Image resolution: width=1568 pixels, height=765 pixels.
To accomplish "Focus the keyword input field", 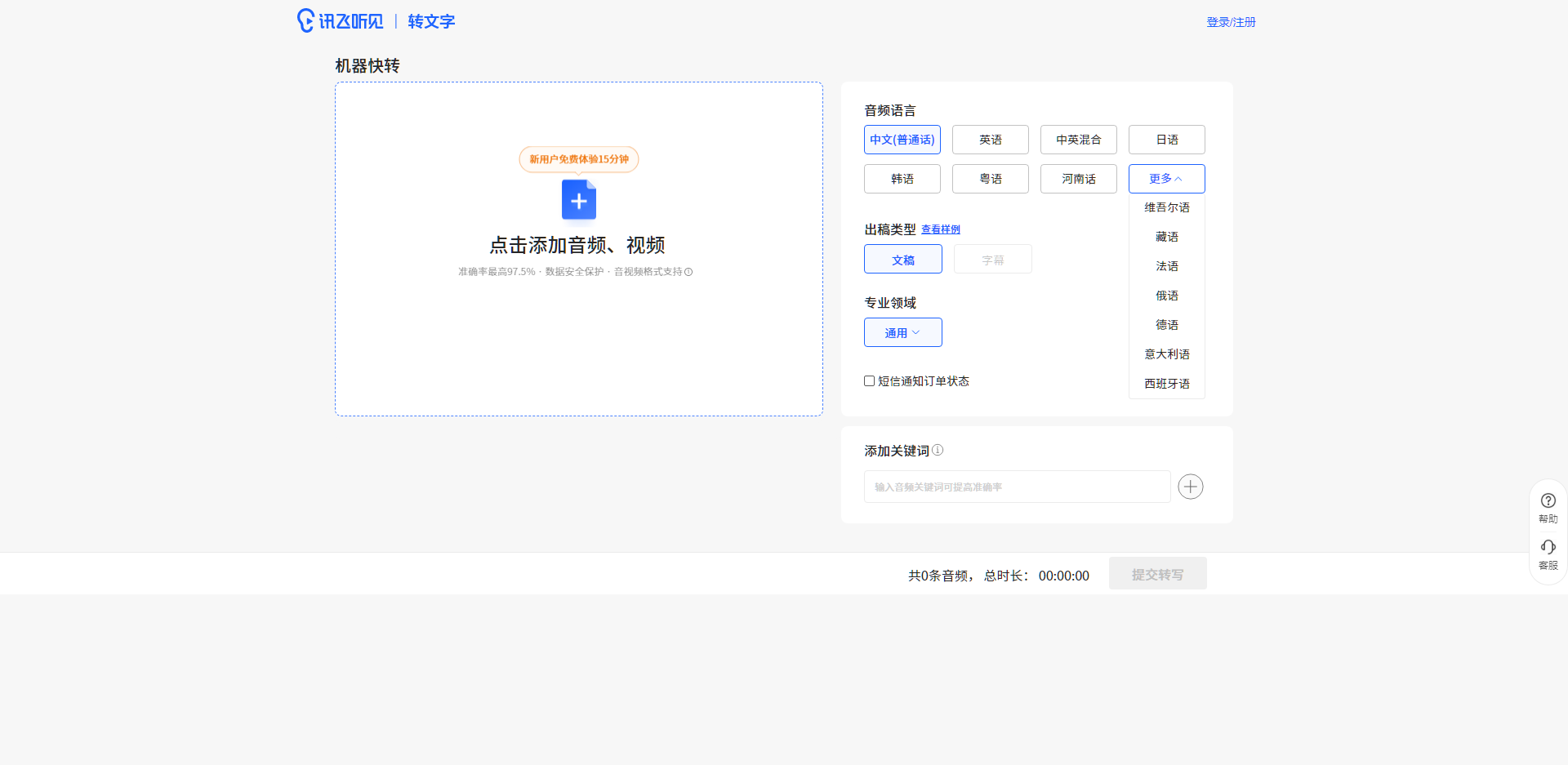I will click(1018, 487).
